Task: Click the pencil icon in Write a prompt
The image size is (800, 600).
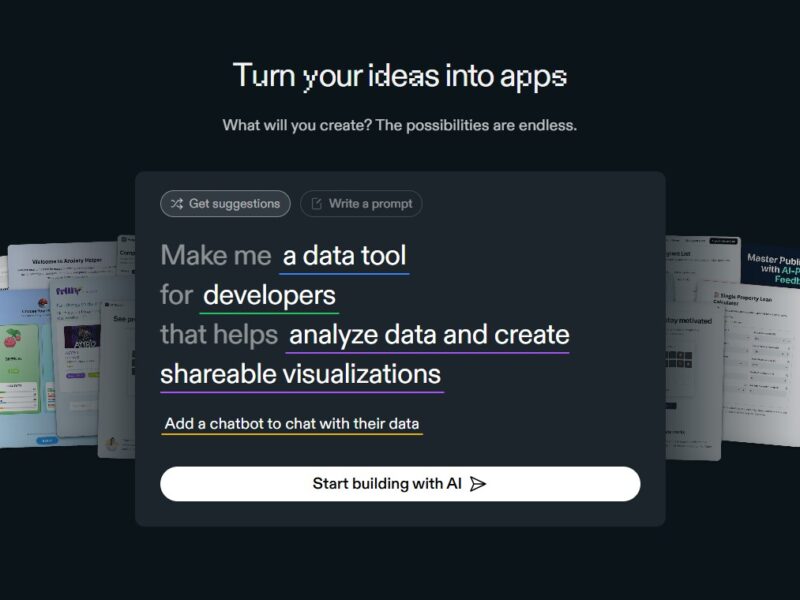Action: pyautogui.click(x=317, y=204)
